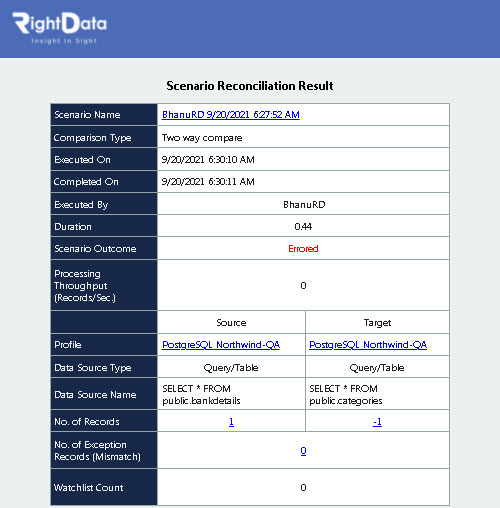
Task: Click the Duration value 0.44
Action: click(x=303, y=227)
